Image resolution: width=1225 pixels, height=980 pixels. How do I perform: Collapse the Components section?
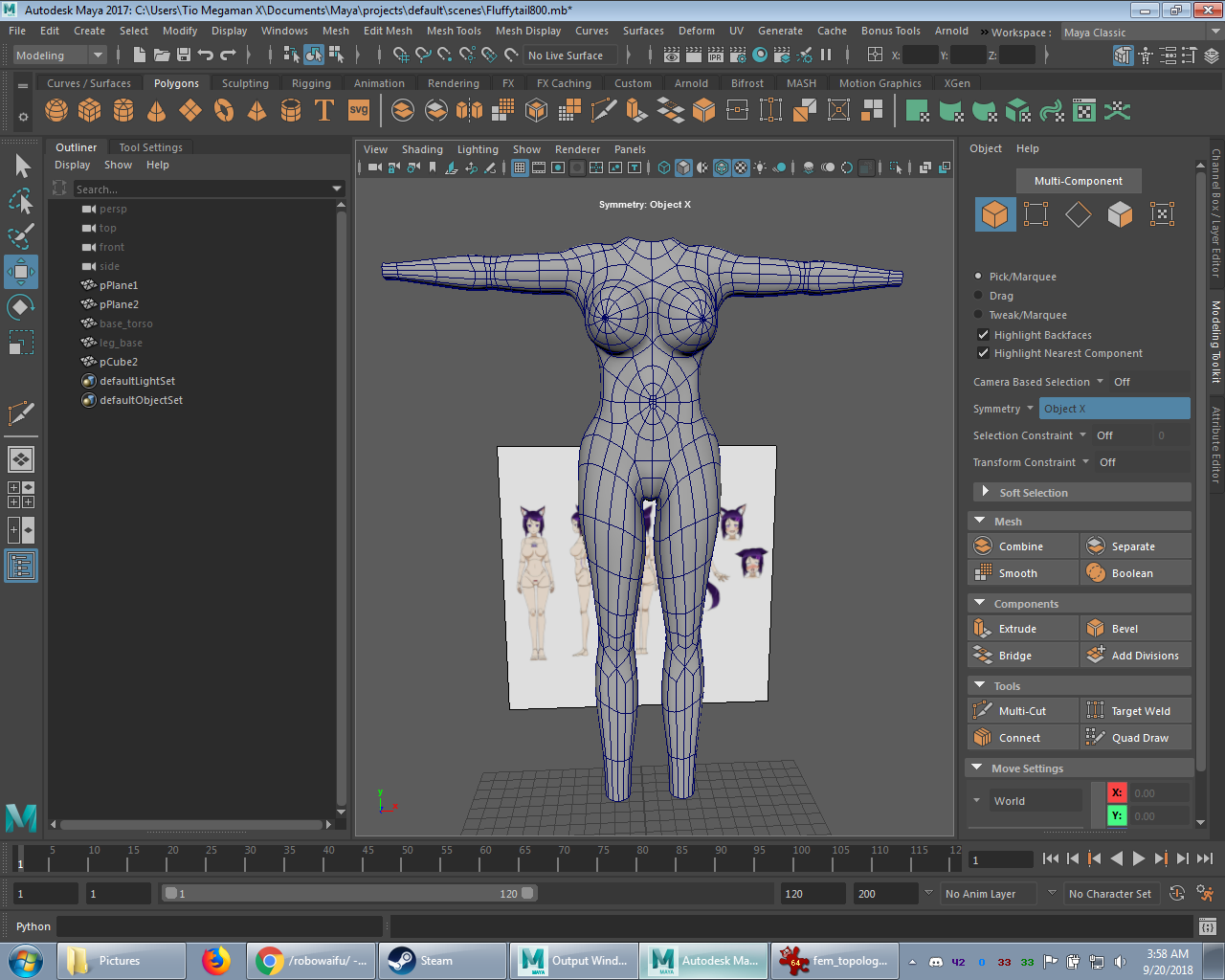point(1080,604)
